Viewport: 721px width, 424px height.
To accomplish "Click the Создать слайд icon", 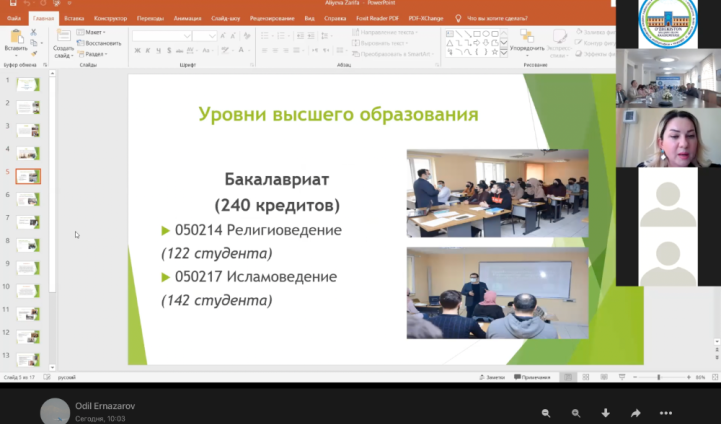I will [63, 36].
